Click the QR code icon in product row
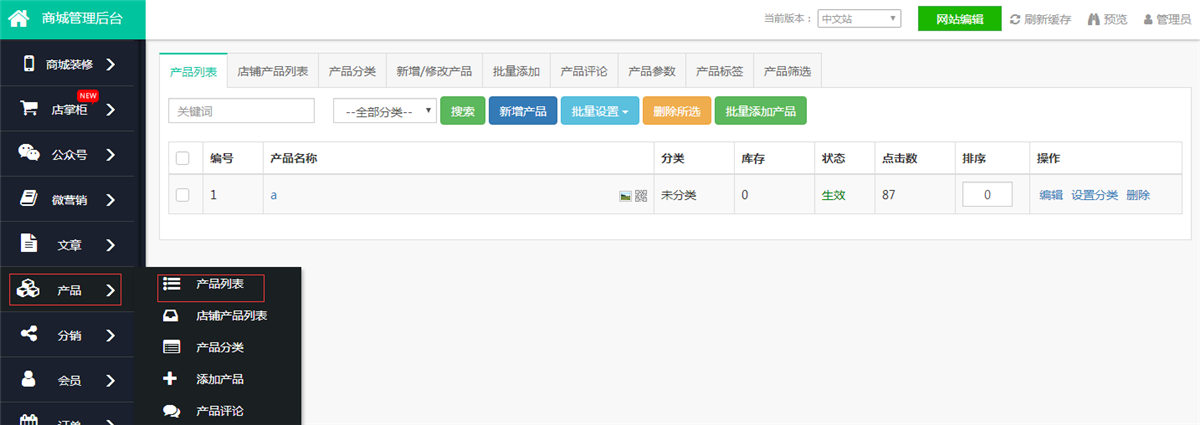 641,196
